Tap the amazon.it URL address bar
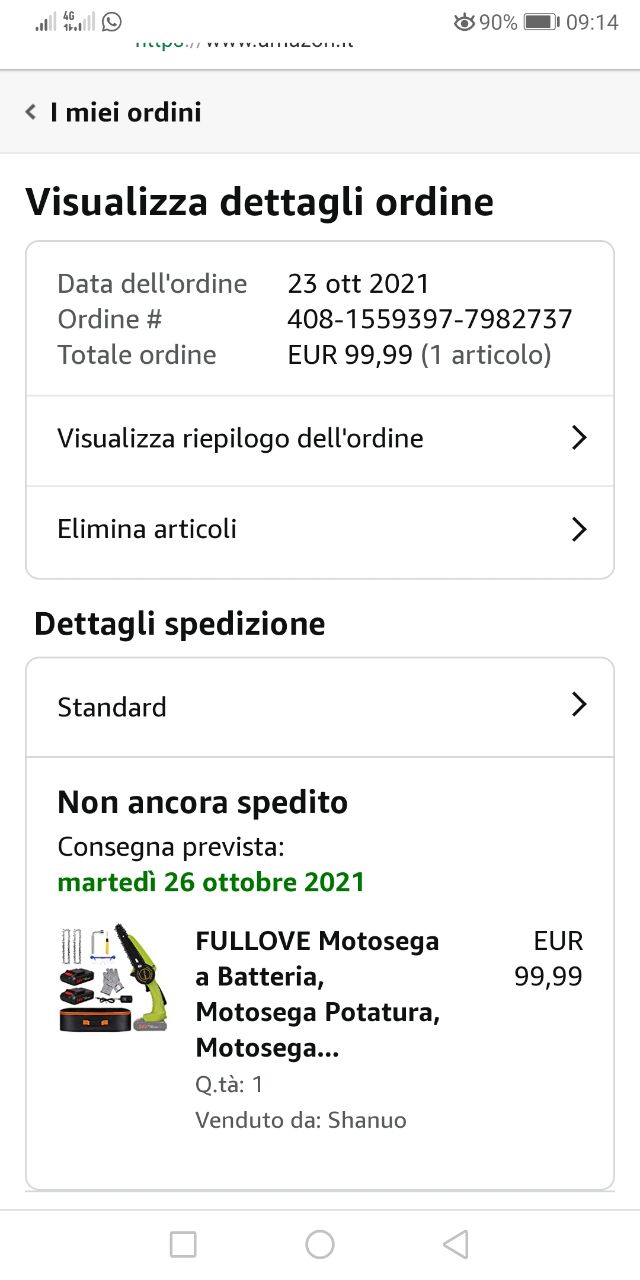Screen dimensions: 640x1280 245,43
